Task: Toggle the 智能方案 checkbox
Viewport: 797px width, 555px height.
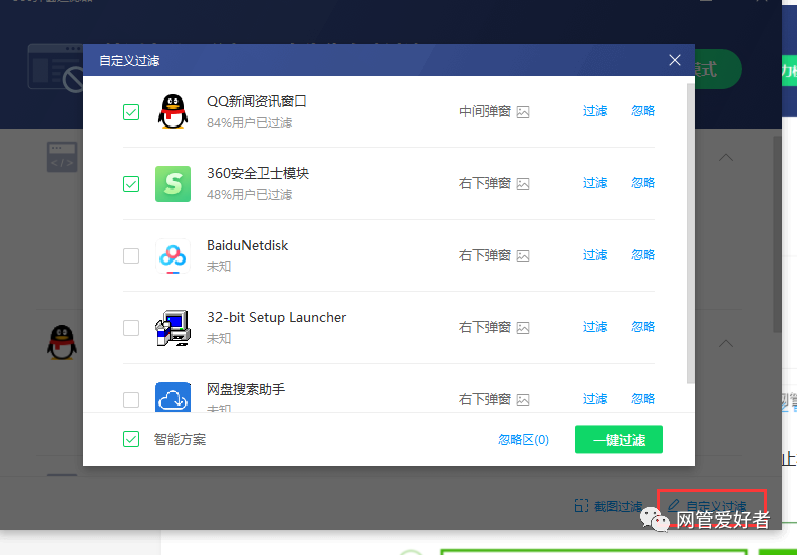Action: 131,439
